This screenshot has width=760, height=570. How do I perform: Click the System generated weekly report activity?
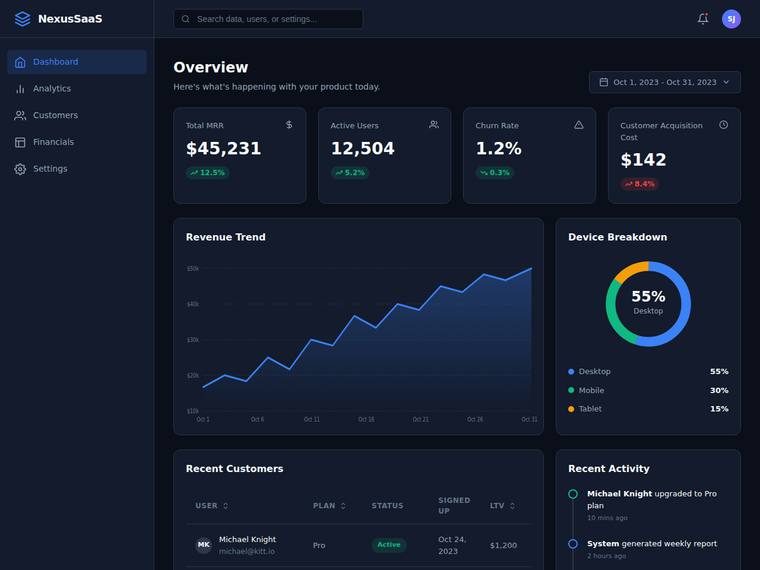click(652, 544)
